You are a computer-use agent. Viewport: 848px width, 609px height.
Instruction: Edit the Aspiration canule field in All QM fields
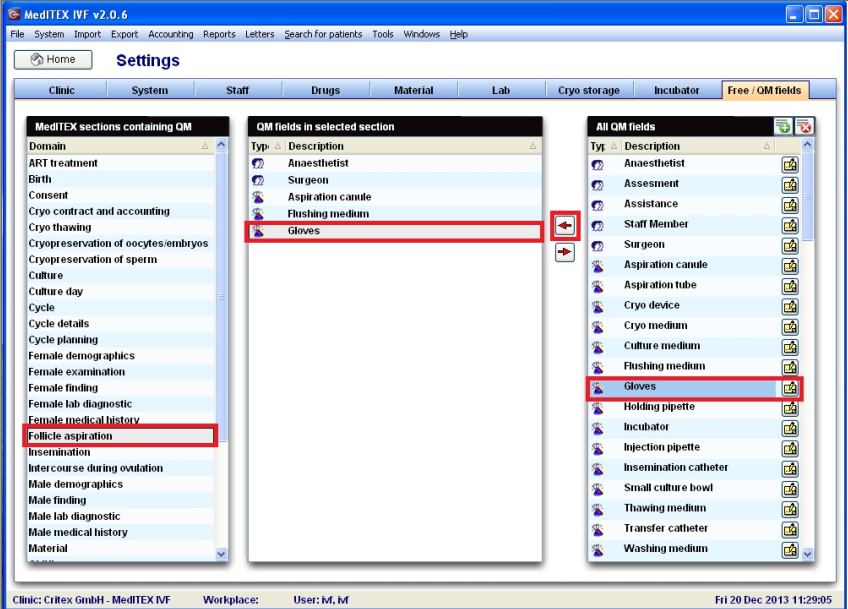(790, 266)
